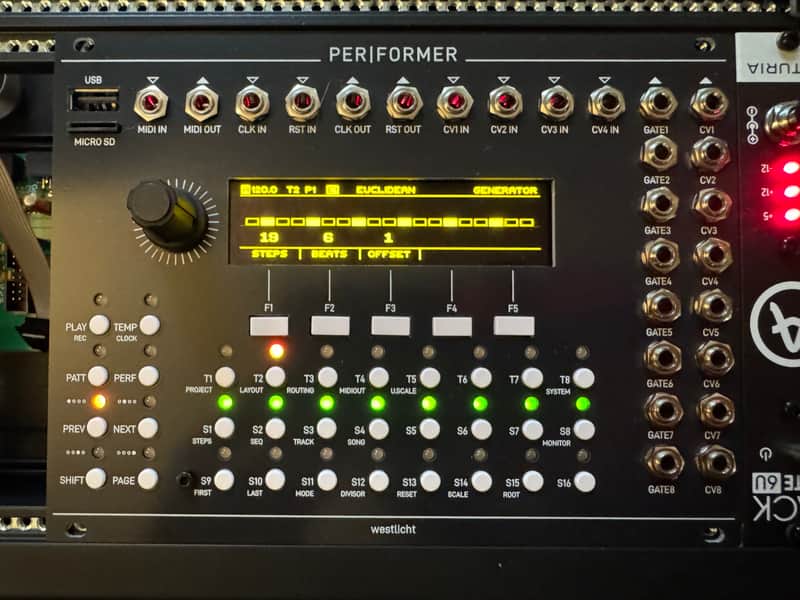Touch the MIDI IN jack

(x=152, y=104)
